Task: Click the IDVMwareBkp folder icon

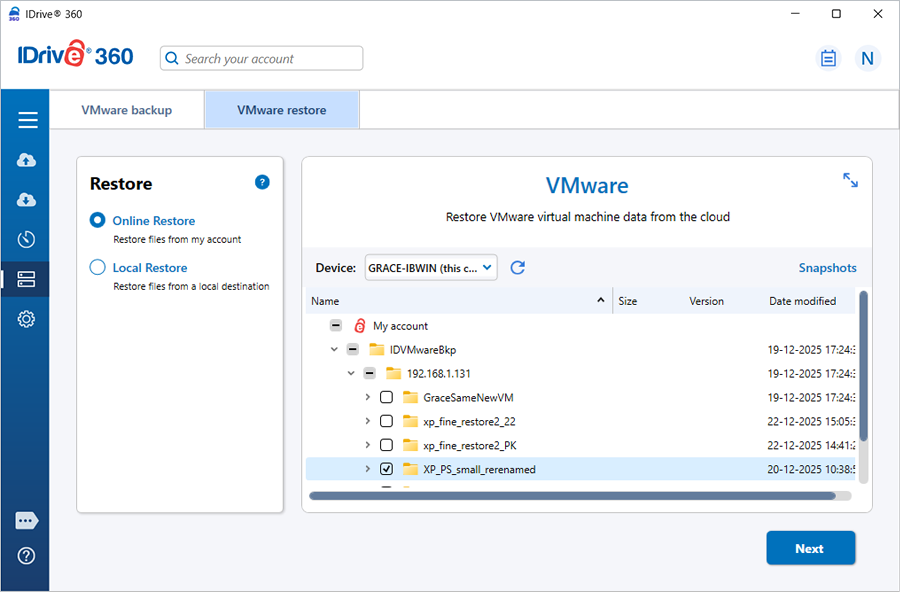Action: point(377,349)
